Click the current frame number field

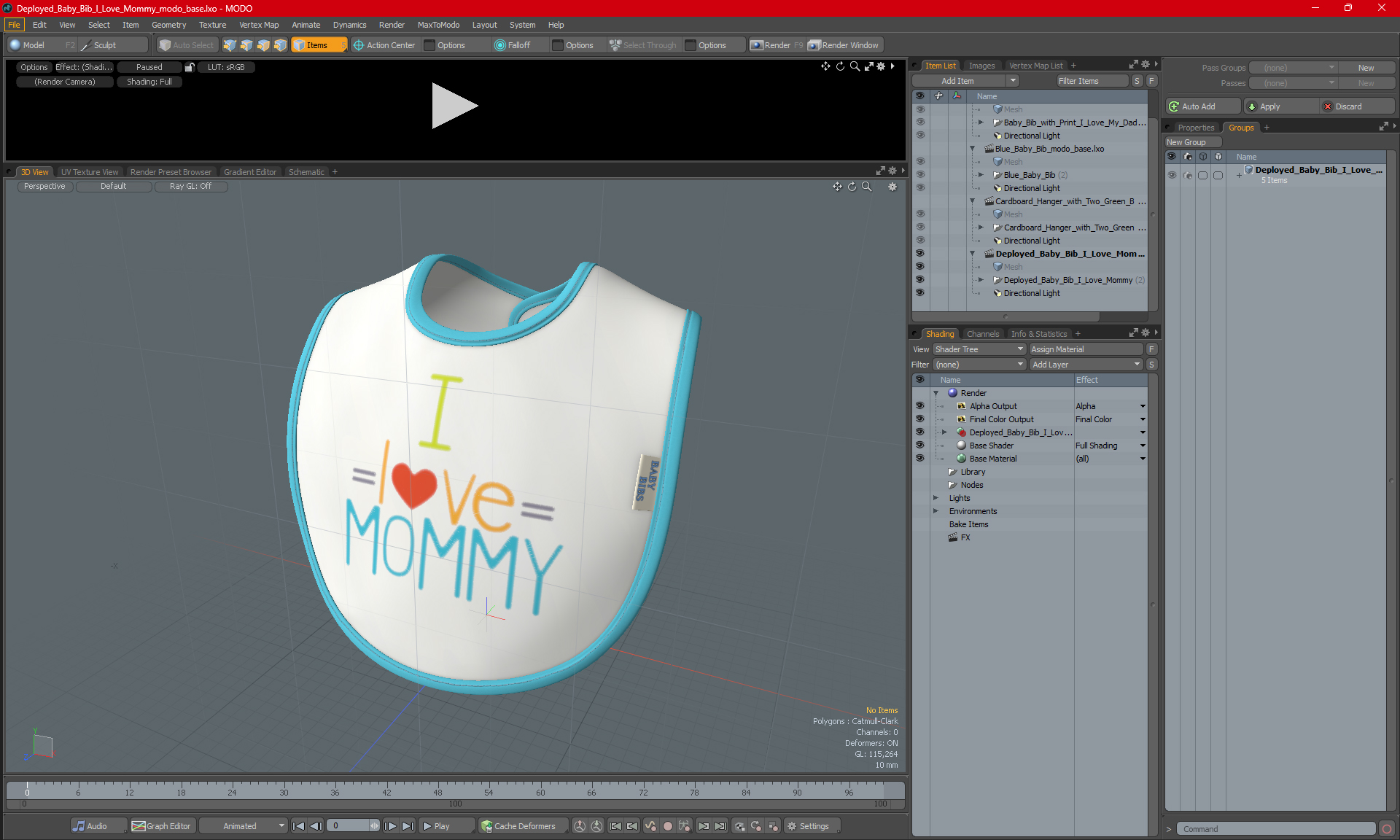click(349, 826)
